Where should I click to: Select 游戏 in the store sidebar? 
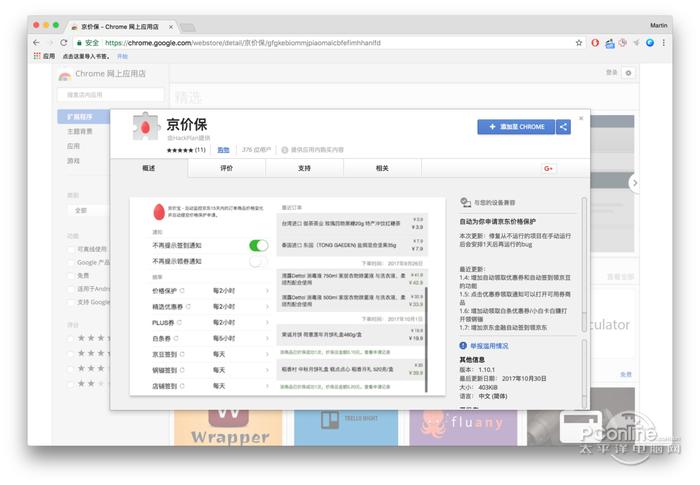point(73,161)
